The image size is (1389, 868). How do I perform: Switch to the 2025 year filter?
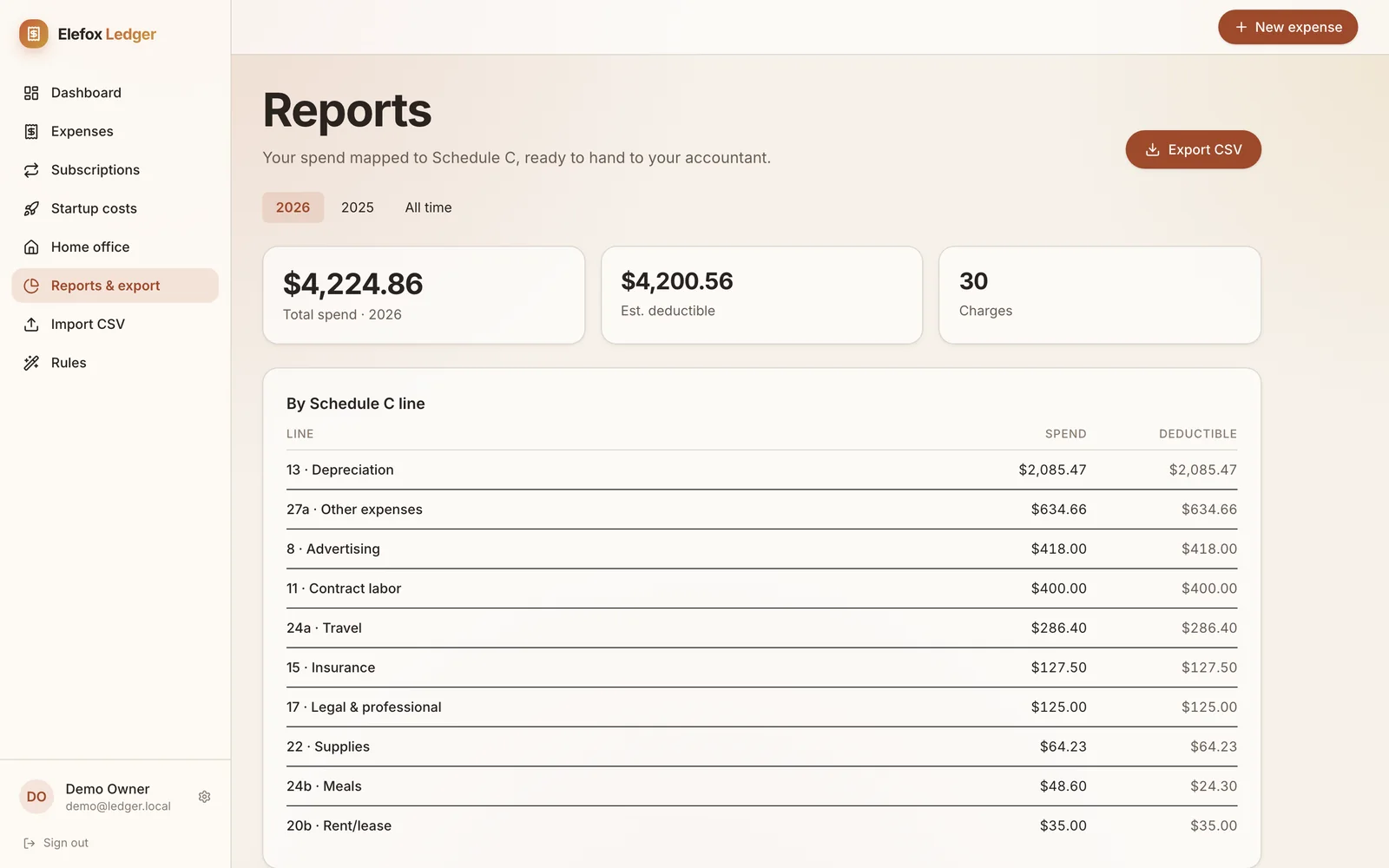tap(358, 207)
